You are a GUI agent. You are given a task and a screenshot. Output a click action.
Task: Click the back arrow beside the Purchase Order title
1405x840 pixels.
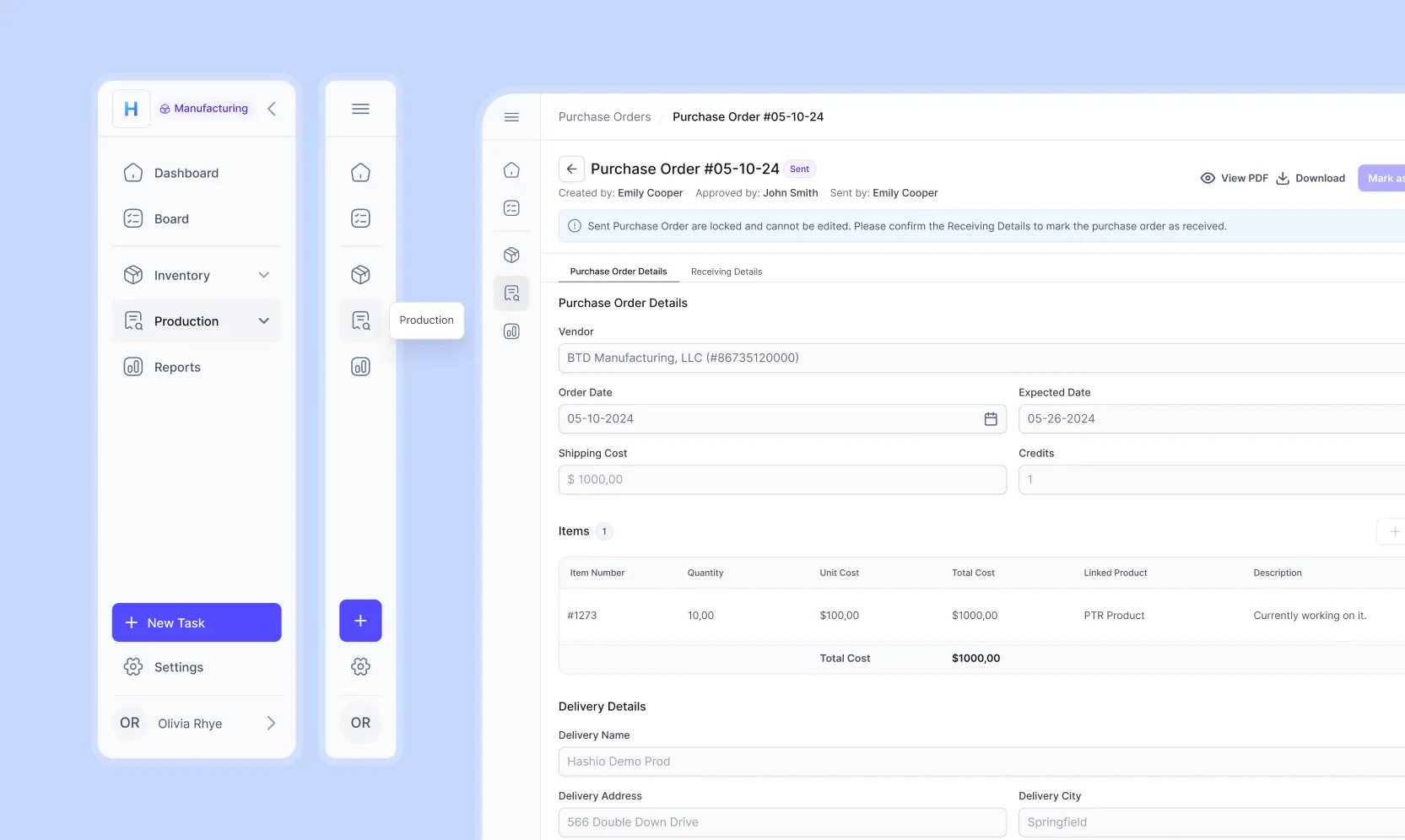point(571,169)
